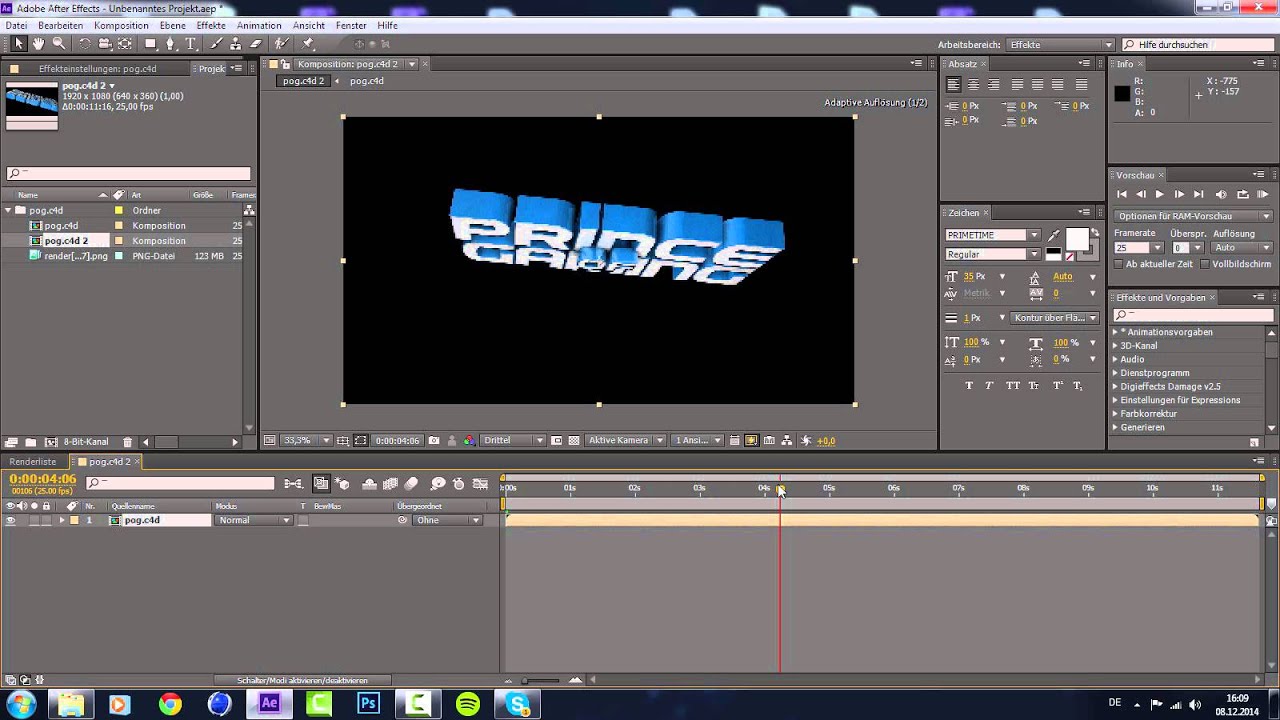Click the snapshot camera icon in viewer

(434, 440)
